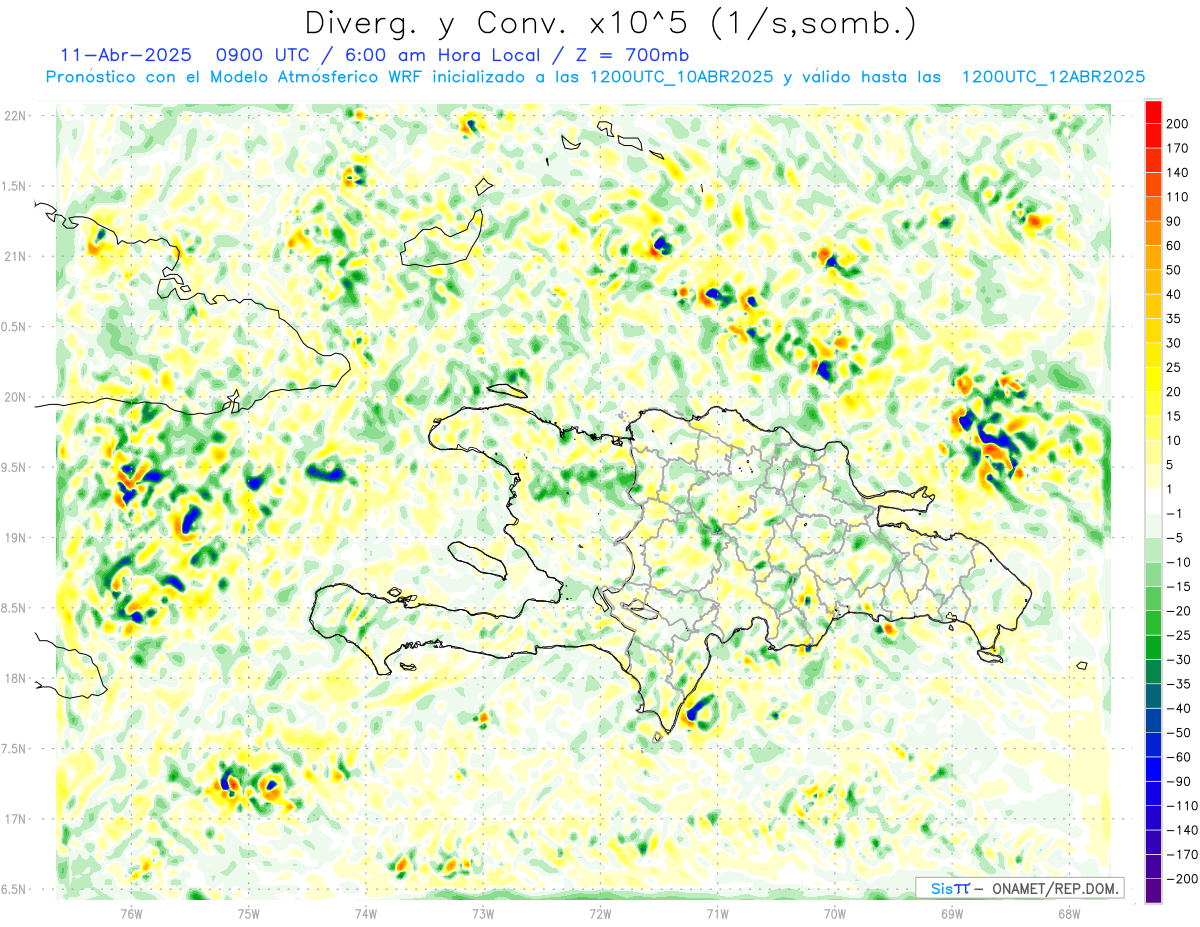
Task: Click the '-90' color scale label
Action: coord(1178,782)
